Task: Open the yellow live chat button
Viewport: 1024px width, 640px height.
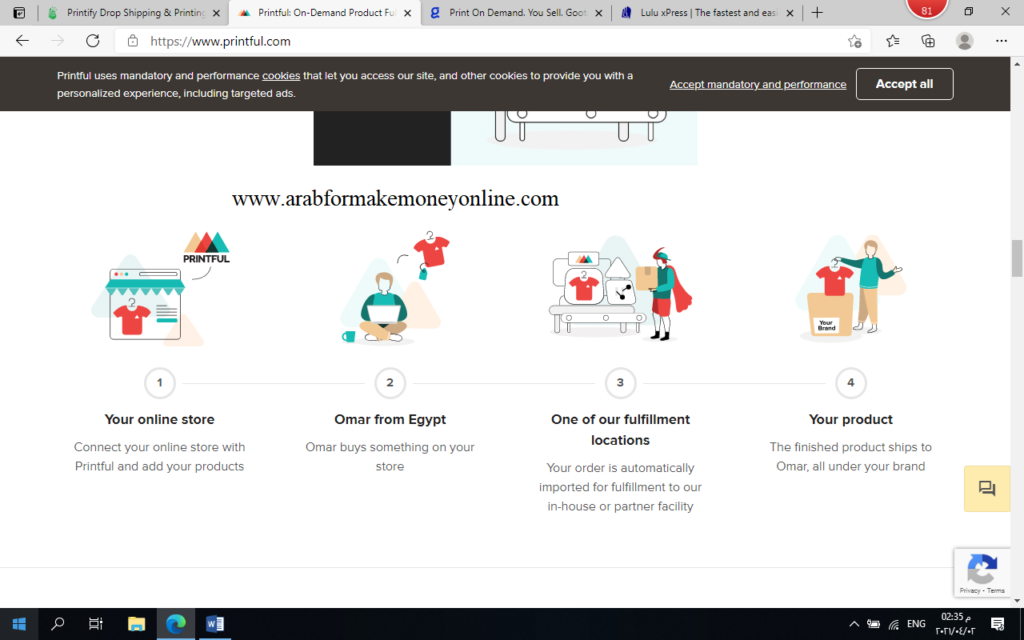Action: click(987, 488)
